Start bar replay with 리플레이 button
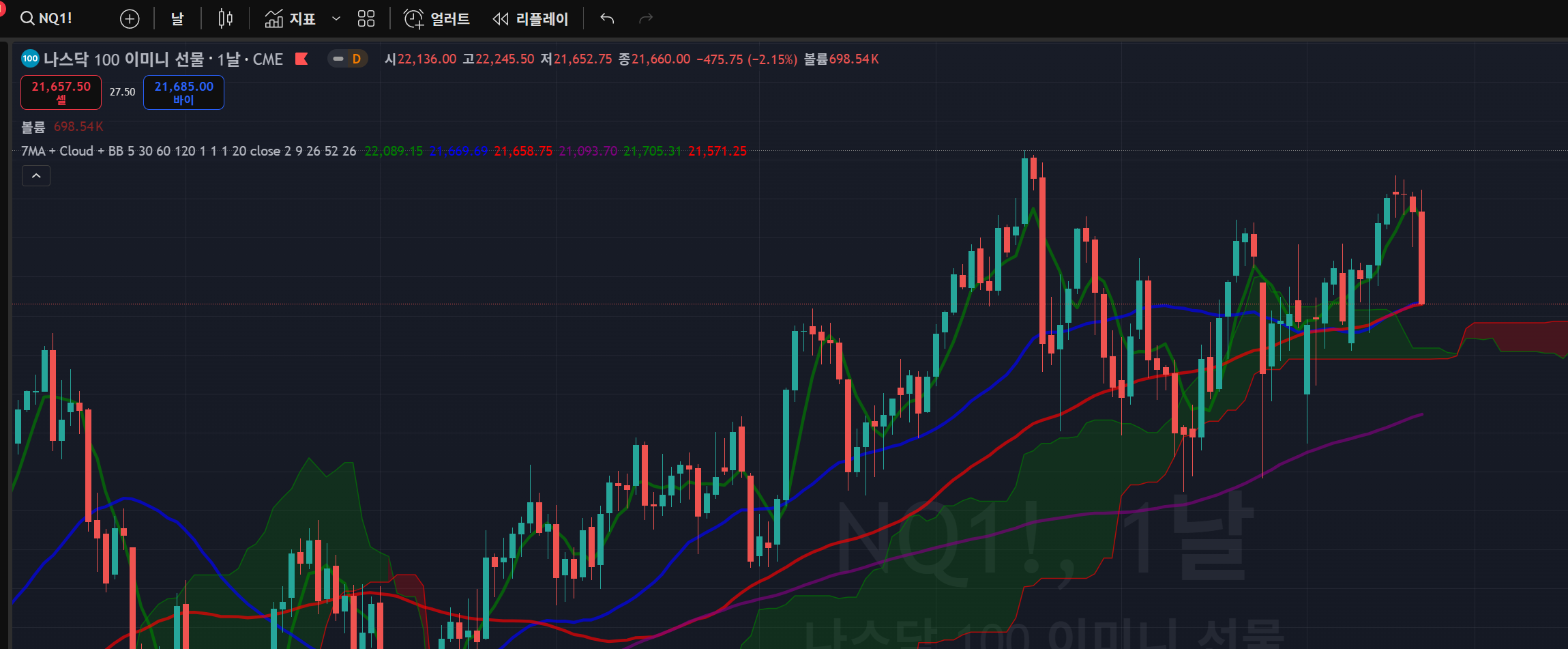This screenshot has height=649, width=1568. point(531,19)
